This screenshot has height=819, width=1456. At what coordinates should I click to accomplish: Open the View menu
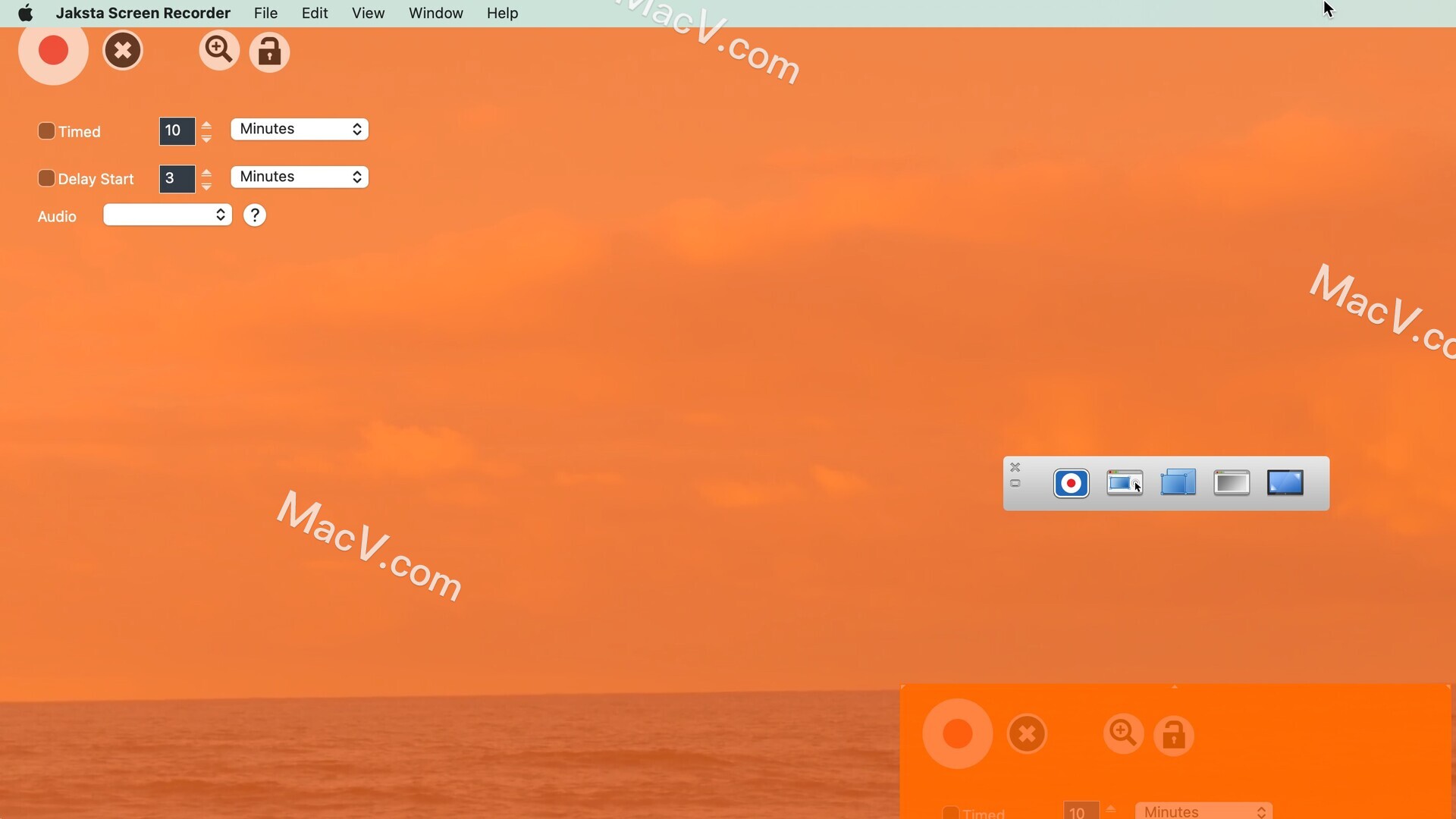369,13
